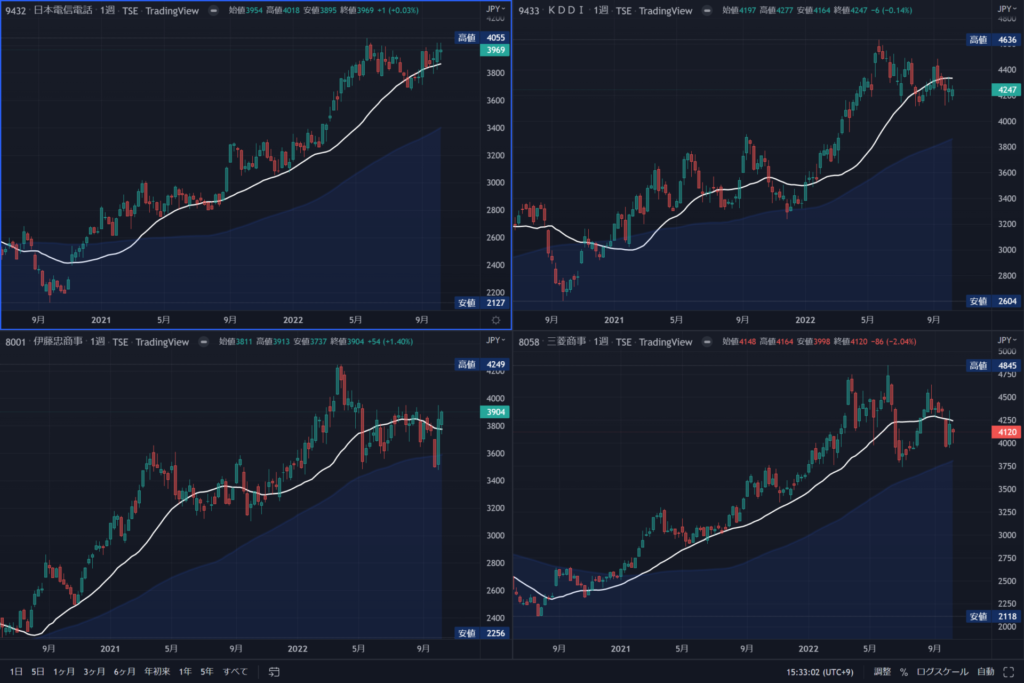Toggle ログスケール log scale

click(942, 671)
